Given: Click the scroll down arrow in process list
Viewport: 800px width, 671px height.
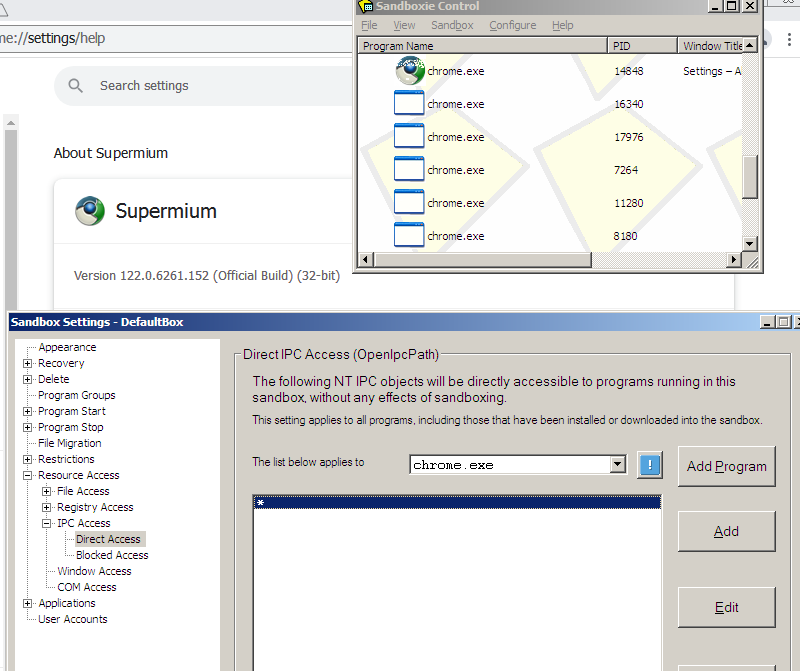Looking at the screenshot, I should coord(749,243).
